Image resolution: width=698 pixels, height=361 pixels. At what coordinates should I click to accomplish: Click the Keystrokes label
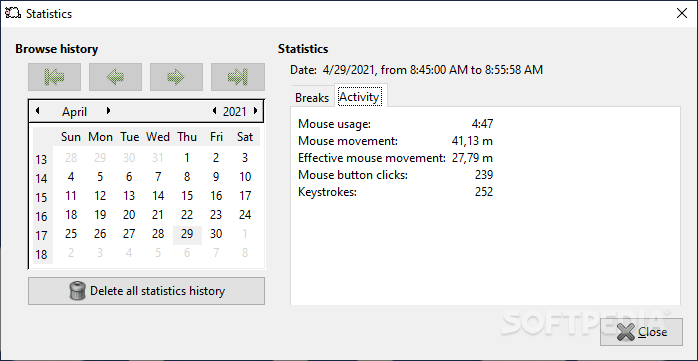pyautogui.click(x=328, y=192)
